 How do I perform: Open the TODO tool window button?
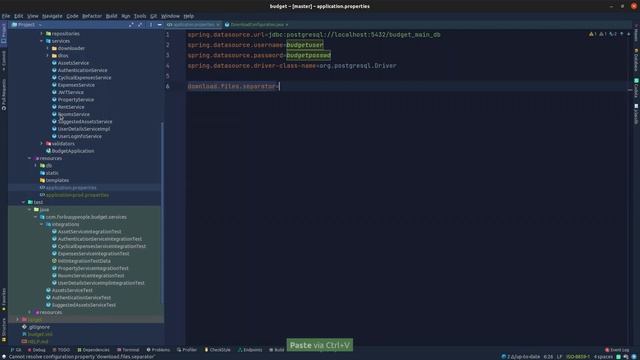point(61,350)
